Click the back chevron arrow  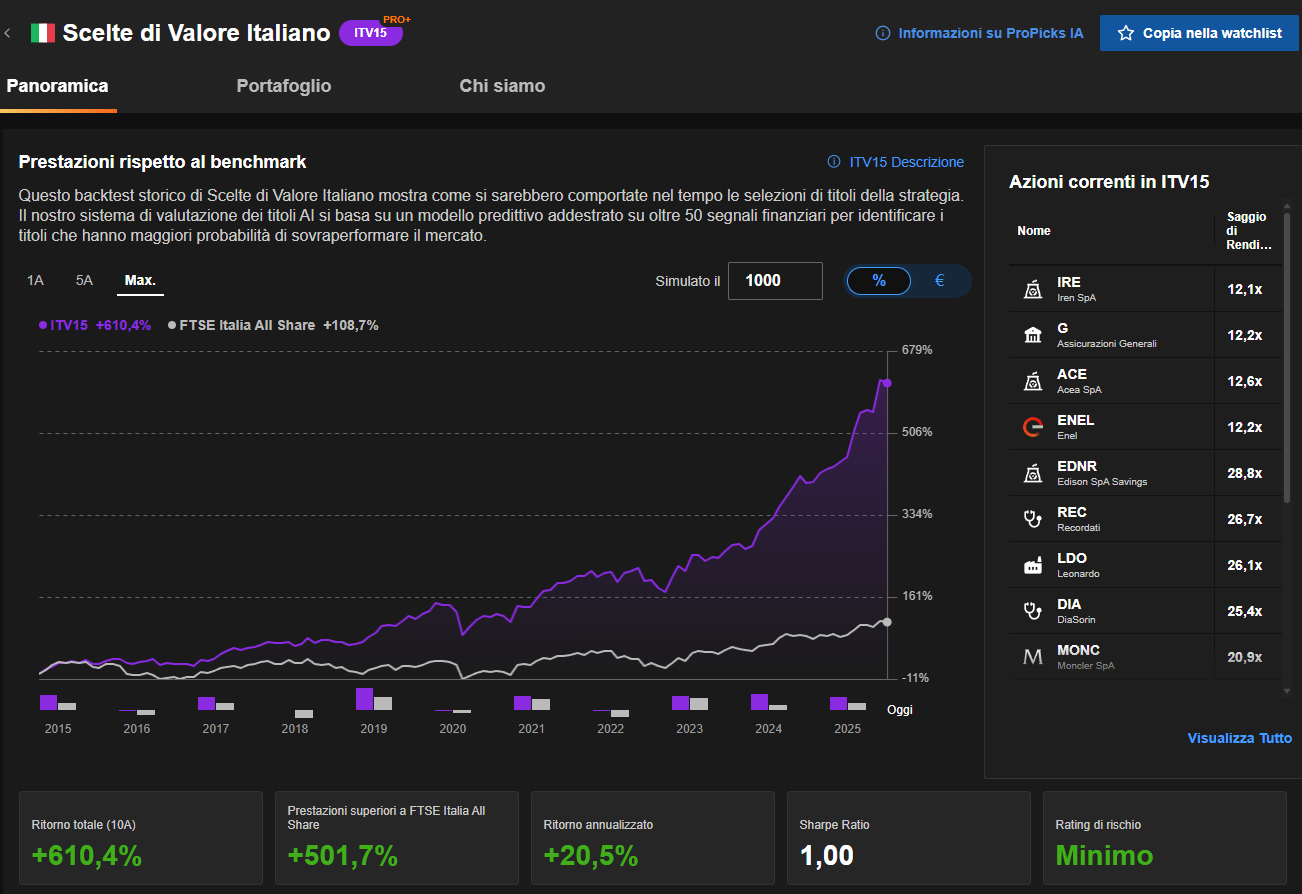coord(8,33)
